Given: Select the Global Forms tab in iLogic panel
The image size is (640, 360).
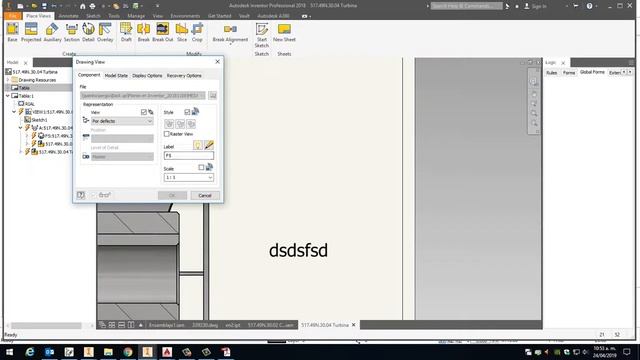Looking at the screenshot, I should tap(592, 72).
